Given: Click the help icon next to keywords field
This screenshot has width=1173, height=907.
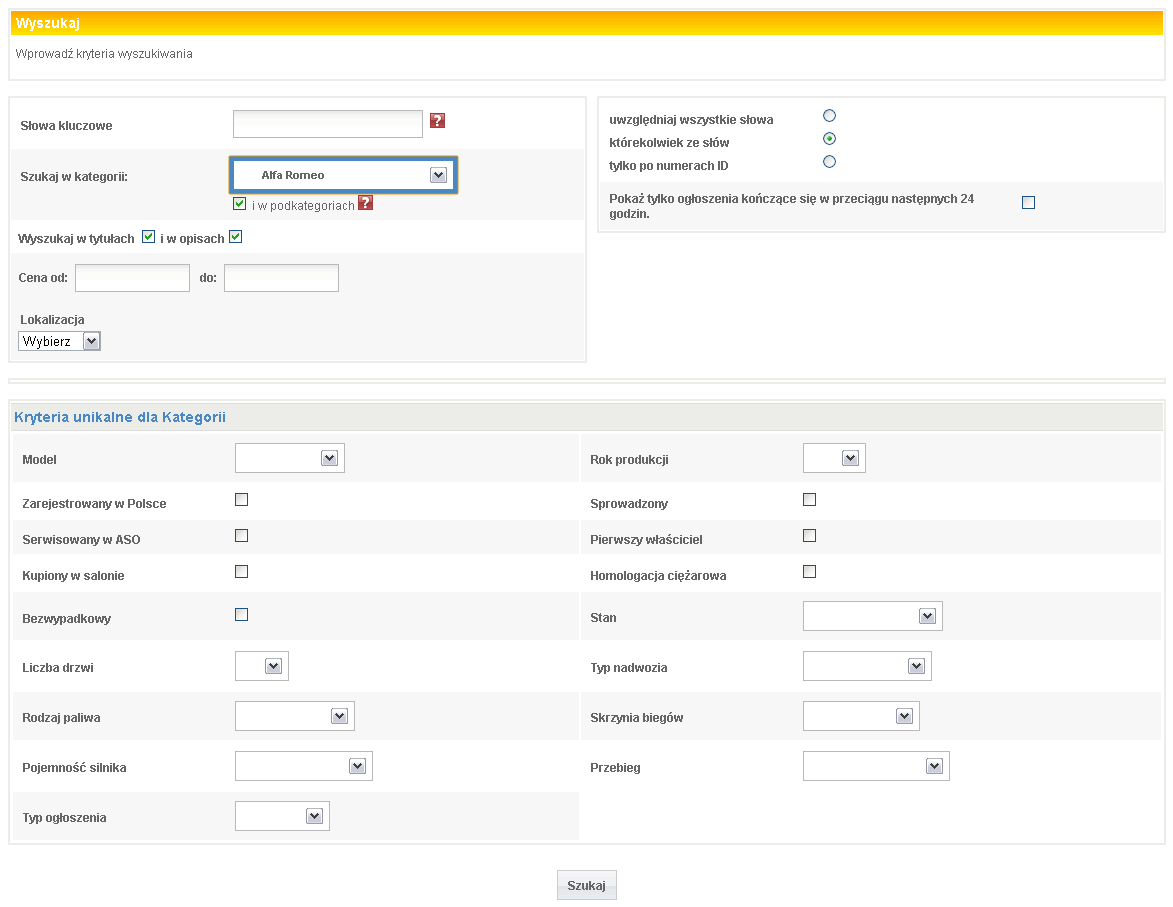Looking at the screenshot, I should pyautogui.click(x=437, y=121).
